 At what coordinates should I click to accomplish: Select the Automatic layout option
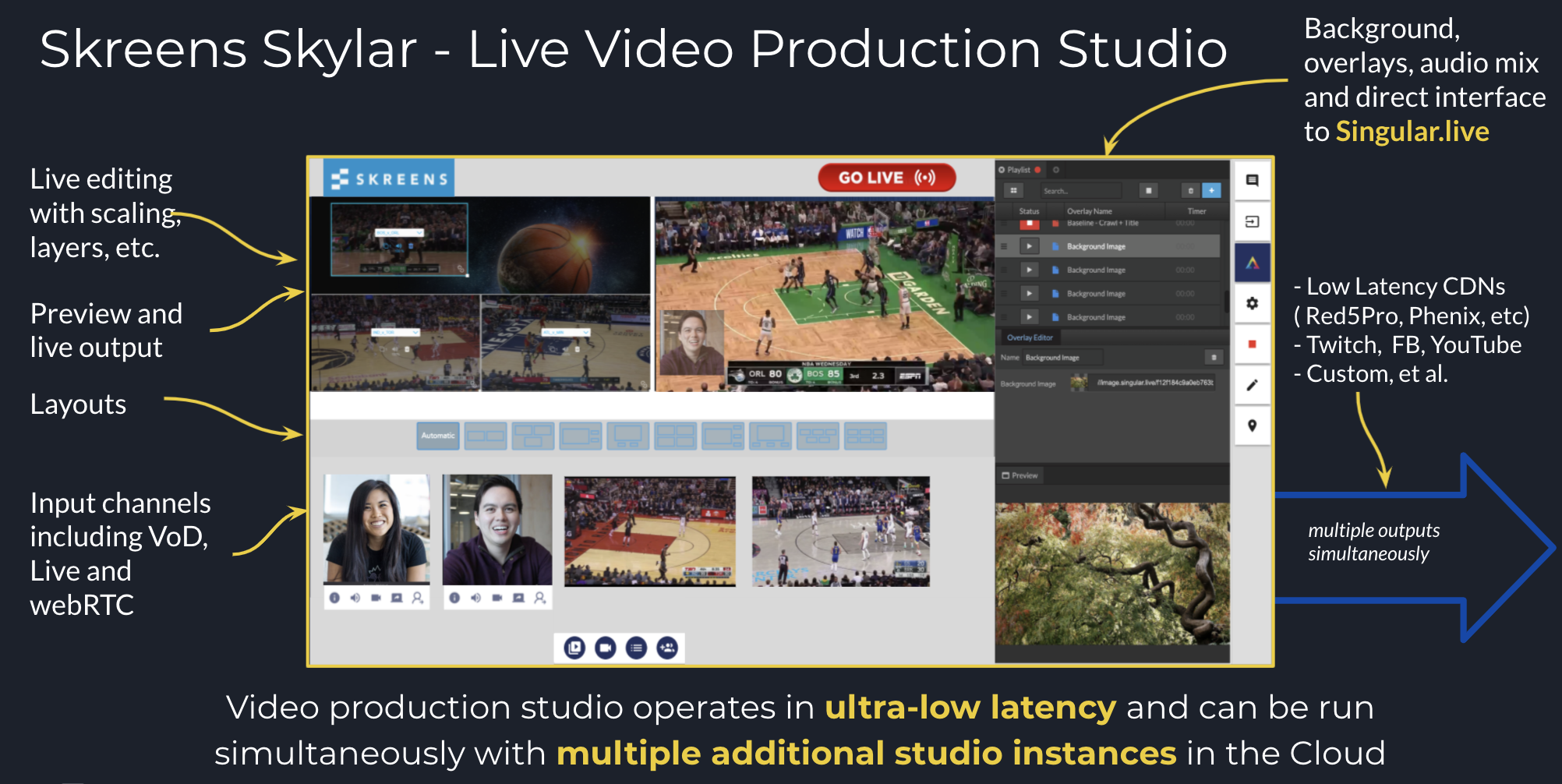[x=437, y=436]
